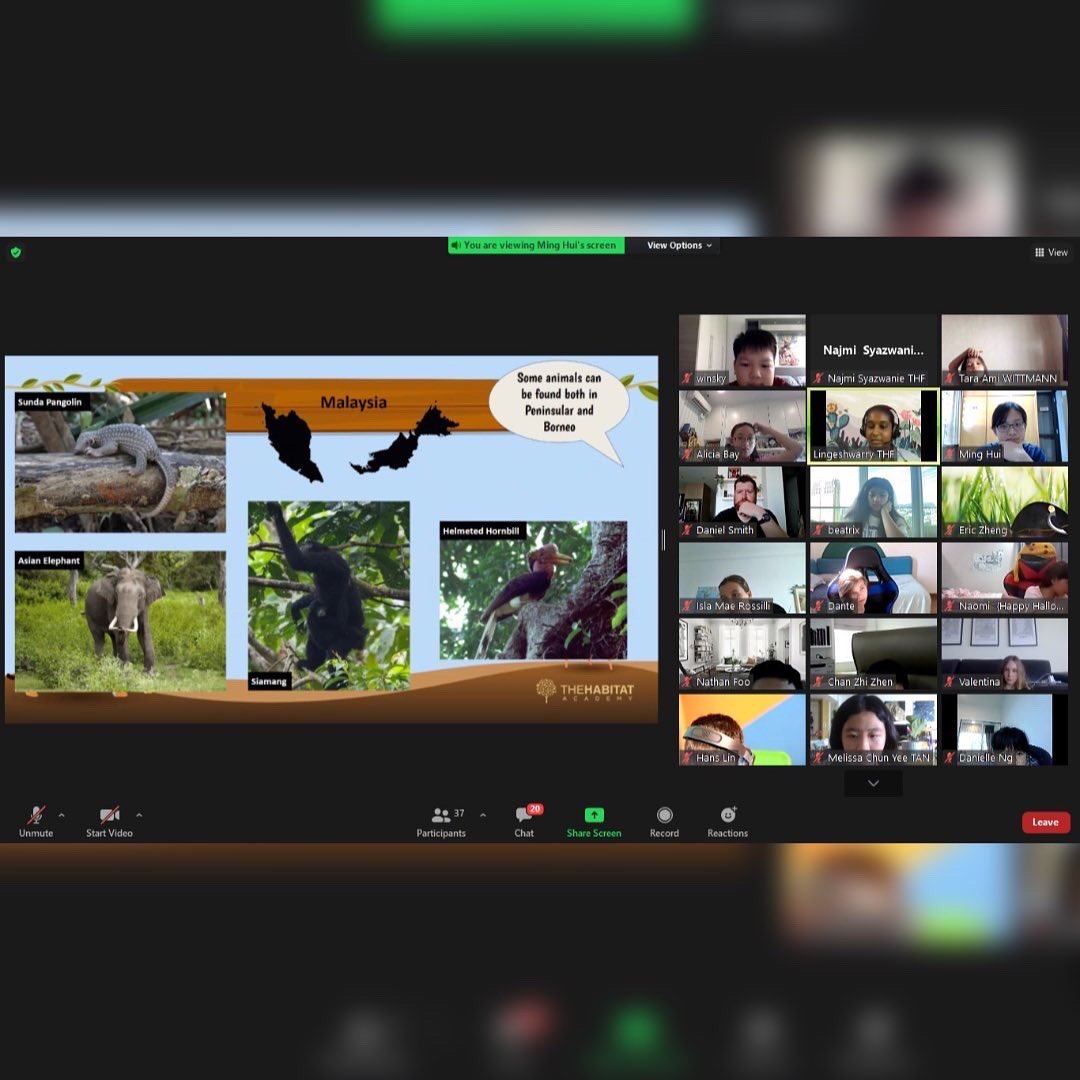The height and width of the screenshot is (1080, 1080).
Task: Open the View layout menu
Action: tap(1051, 252)
